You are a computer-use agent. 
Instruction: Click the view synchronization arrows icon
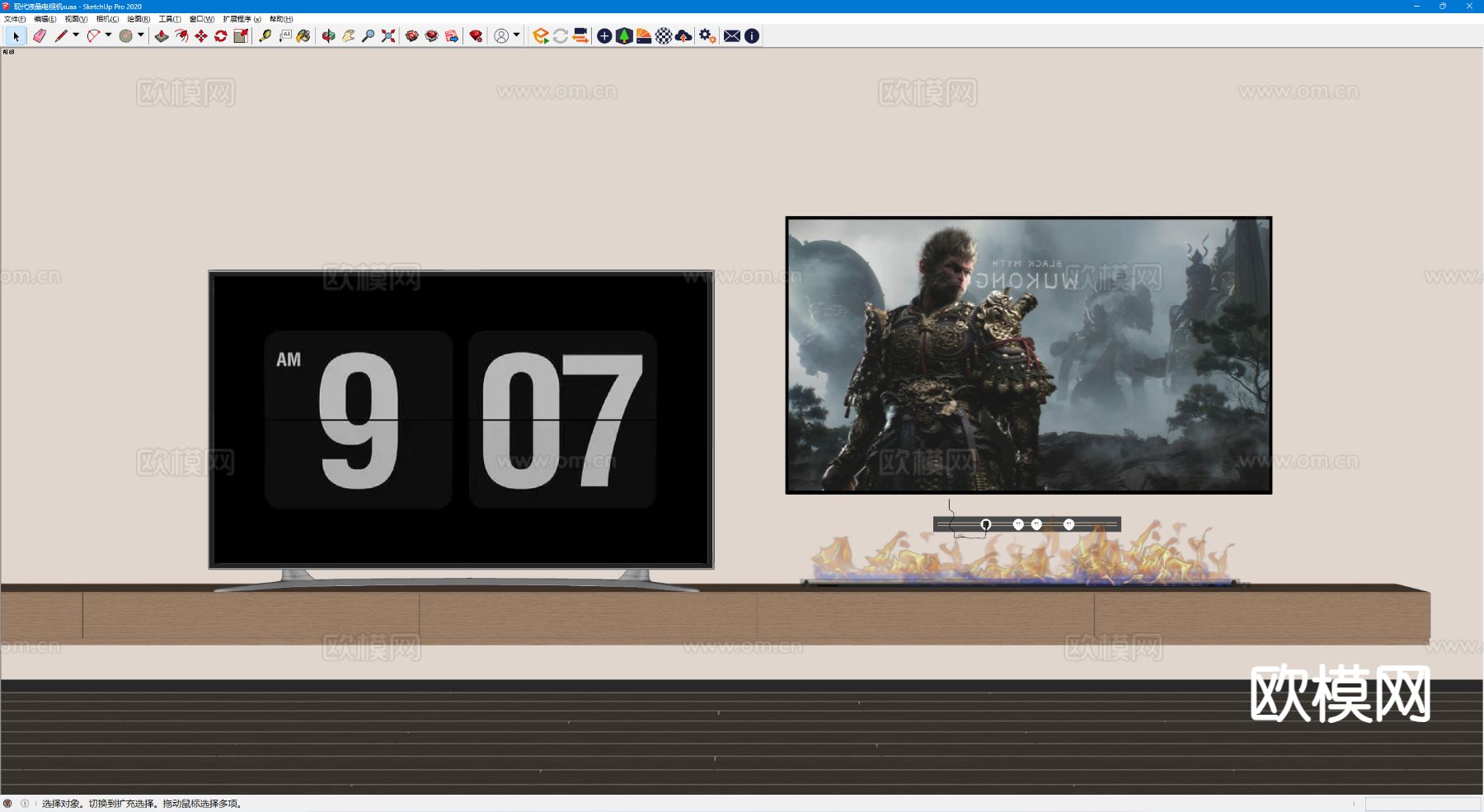tap(580, 36)
